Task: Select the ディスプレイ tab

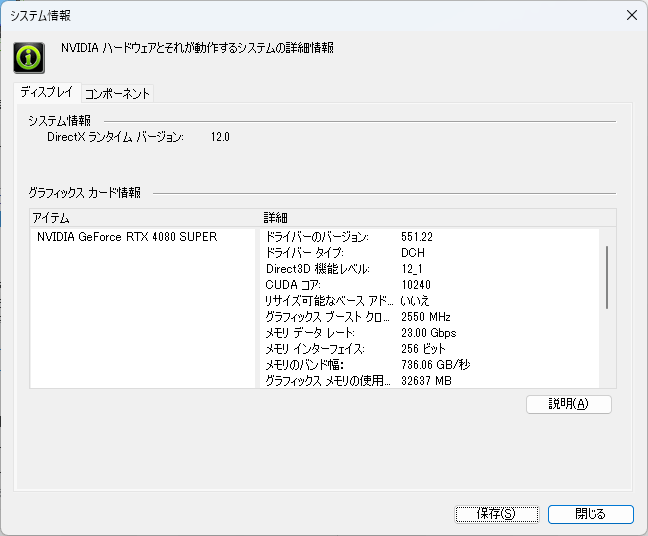Action: coord(47,92)
